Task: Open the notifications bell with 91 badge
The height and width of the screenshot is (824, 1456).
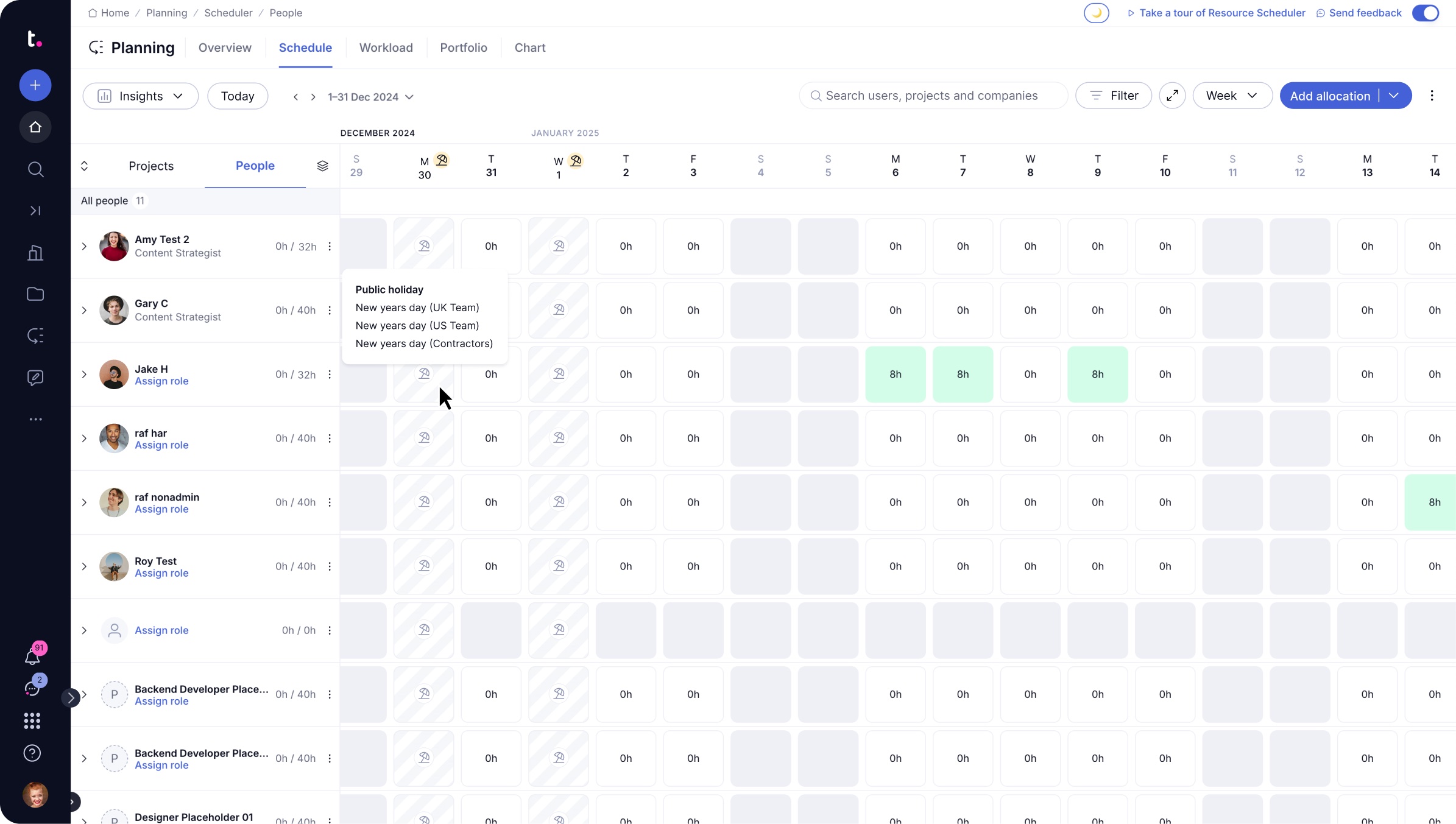Action: (32, 657)
